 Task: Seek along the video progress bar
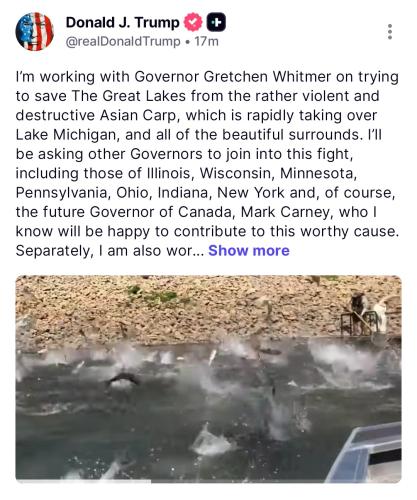[x=208, y=481]
